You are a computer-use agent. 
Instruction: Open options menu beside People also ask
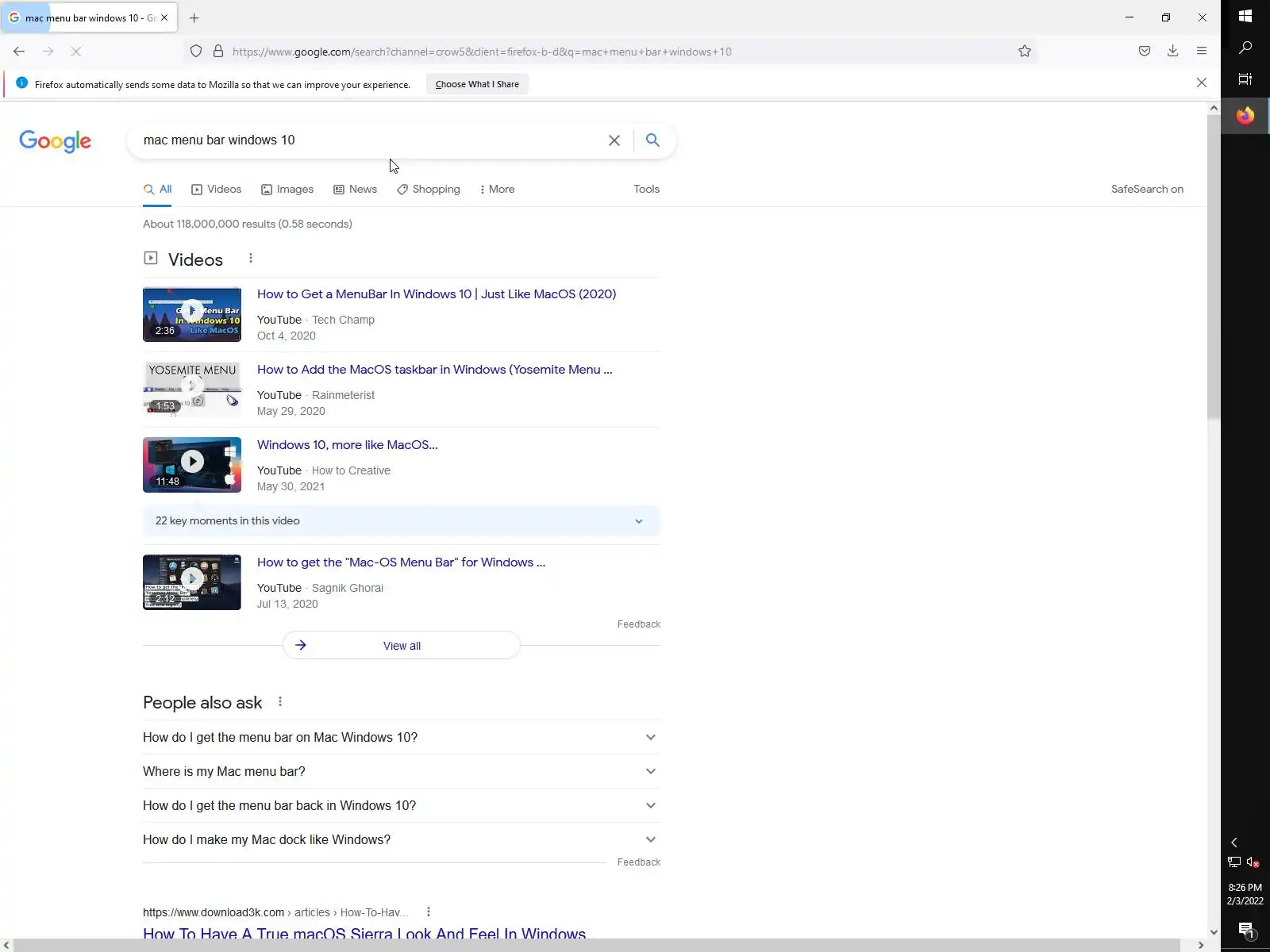280,702
